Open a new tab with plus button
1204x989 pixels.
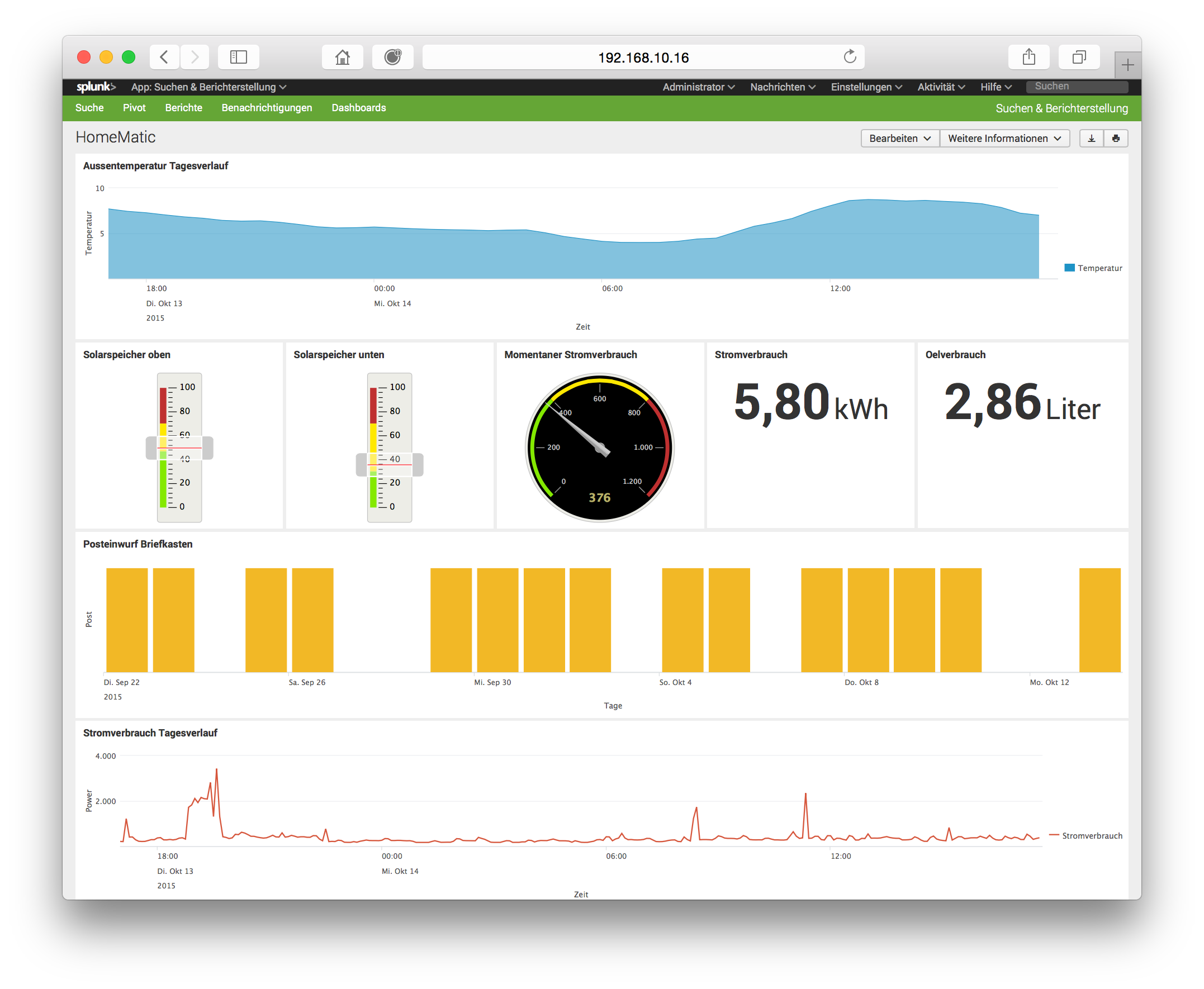1127,65
